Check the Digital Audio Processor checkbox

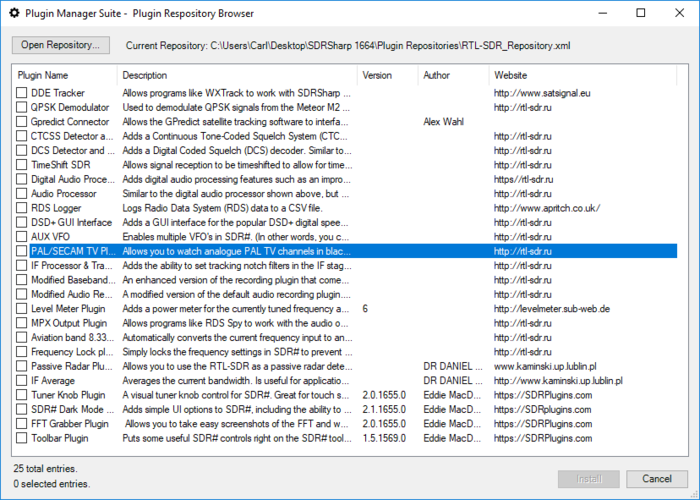[x=21, y=179]
